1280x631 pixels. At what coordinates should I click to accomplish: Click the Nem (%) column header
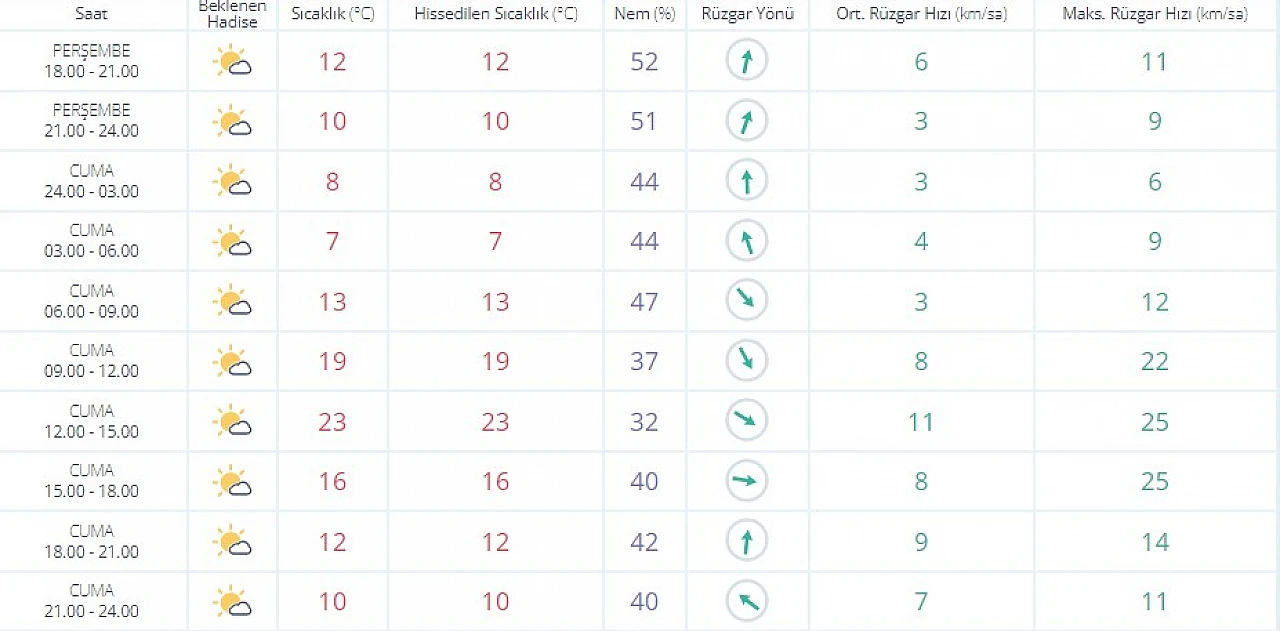point(645,14)
